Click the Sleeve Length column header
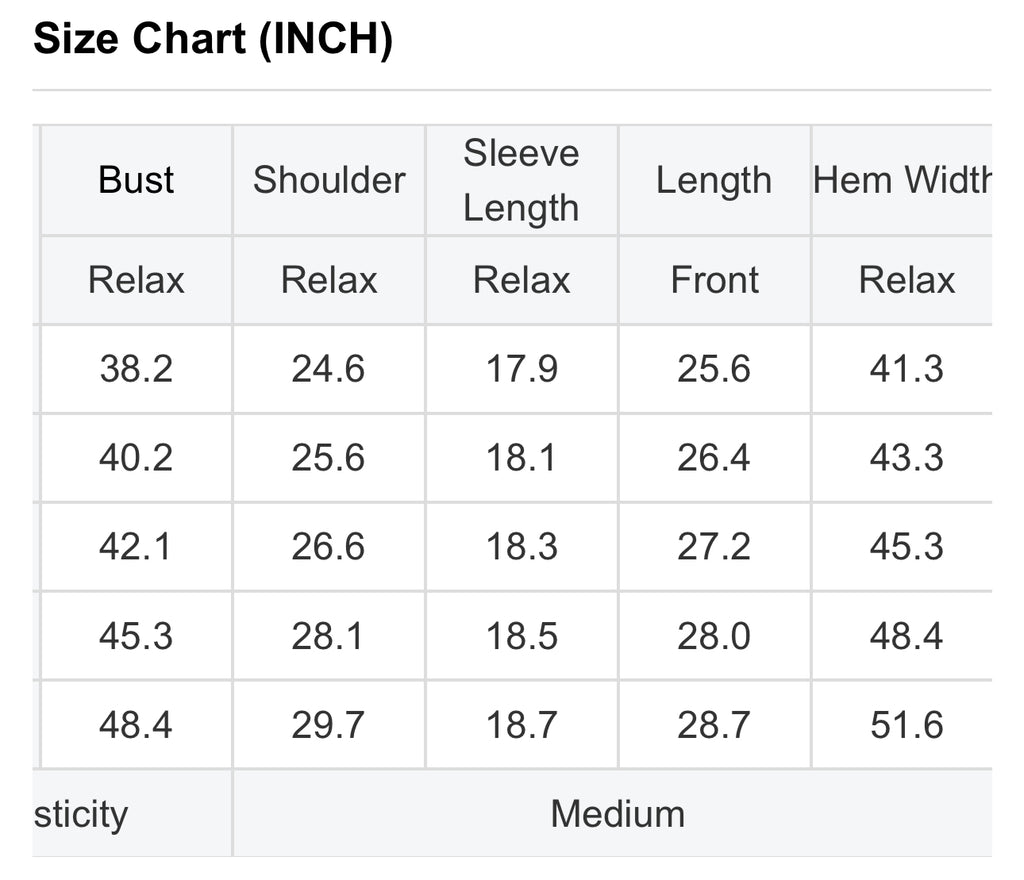The height and width of the screenshot is (880, 1024). [x=521, y=180]
